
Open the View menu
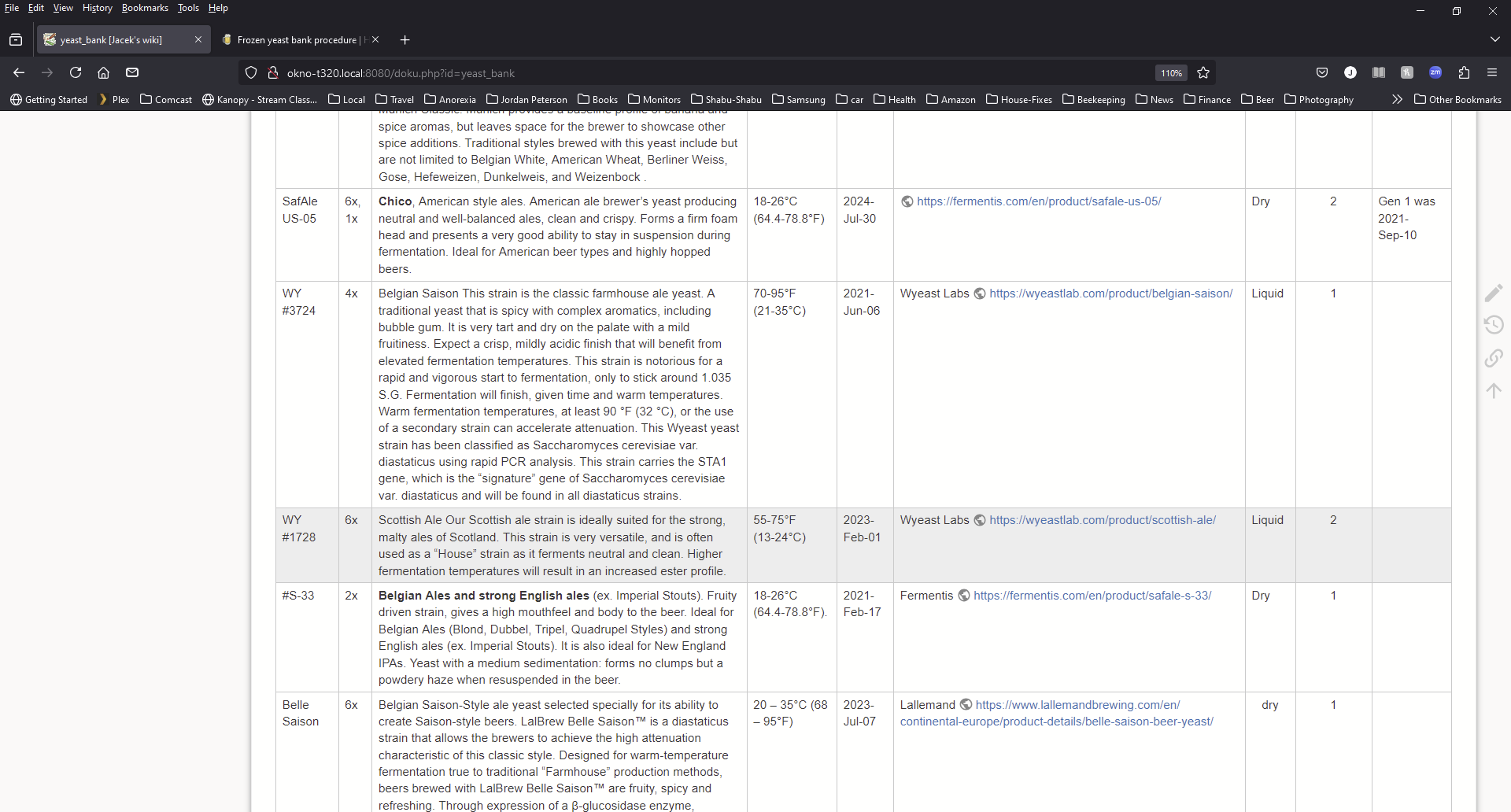(63, 8)
